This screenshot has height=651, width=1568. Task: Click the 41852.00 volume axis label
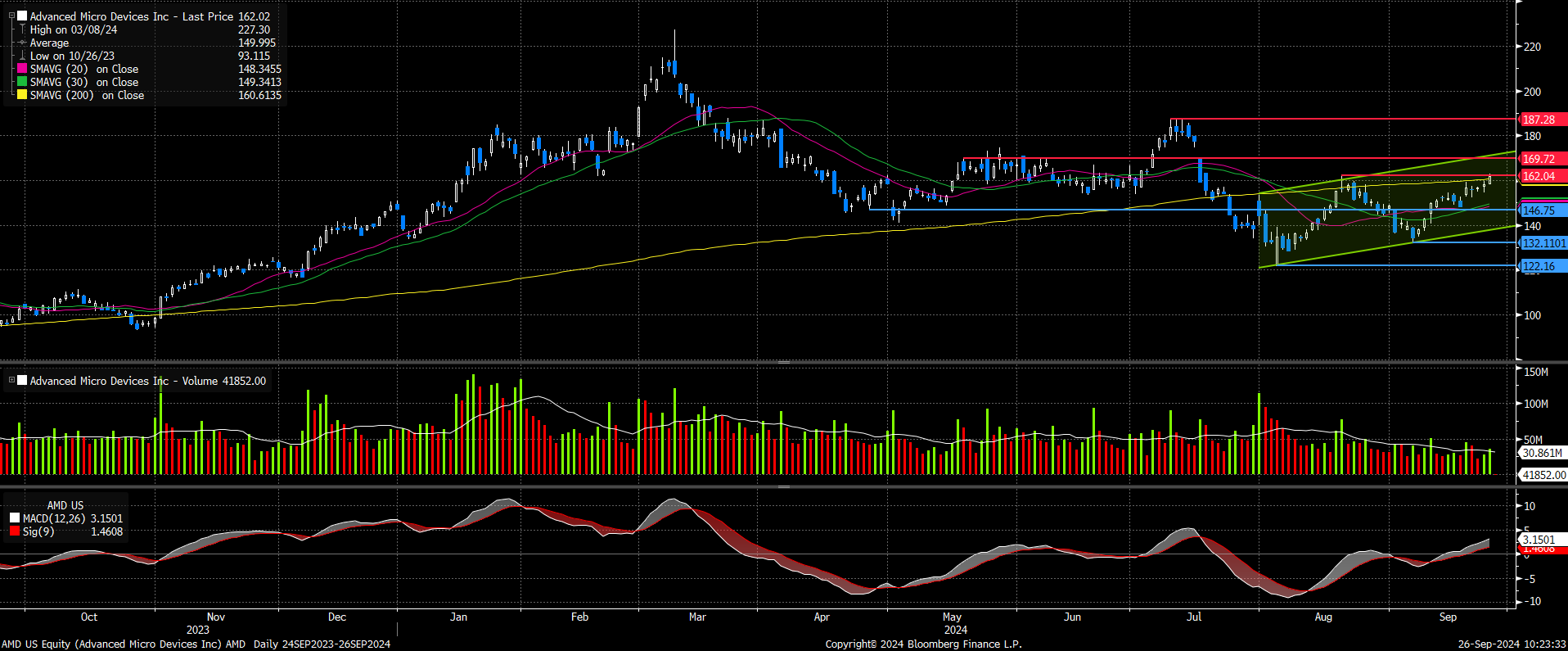point(1543,475)
